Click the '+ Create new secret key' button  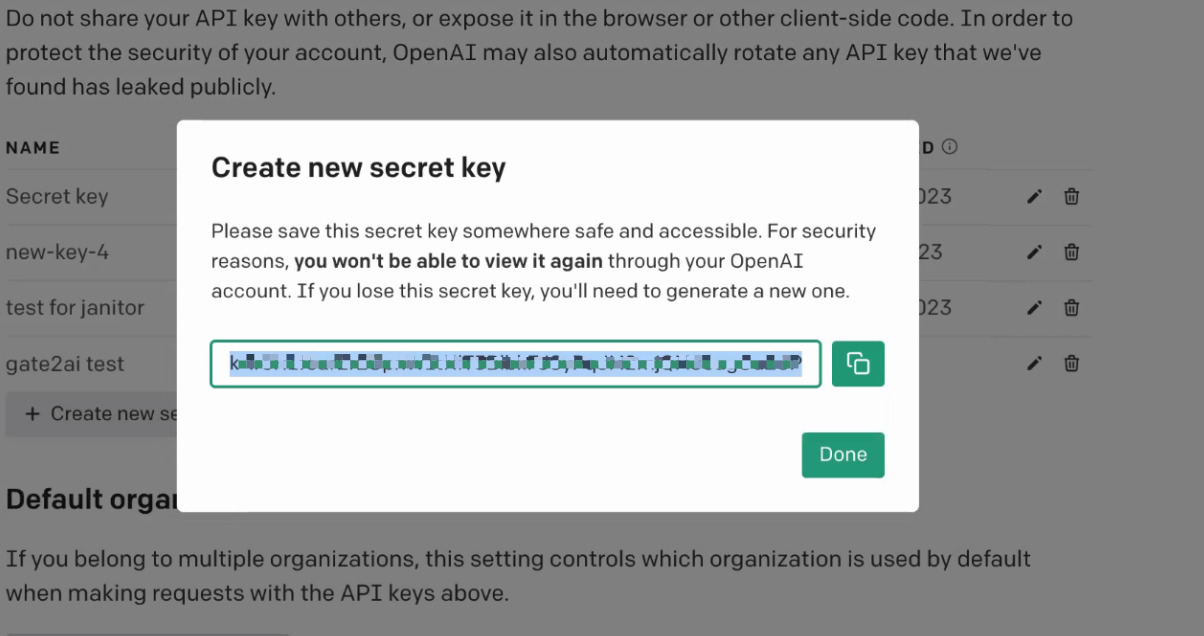(95, 414)
